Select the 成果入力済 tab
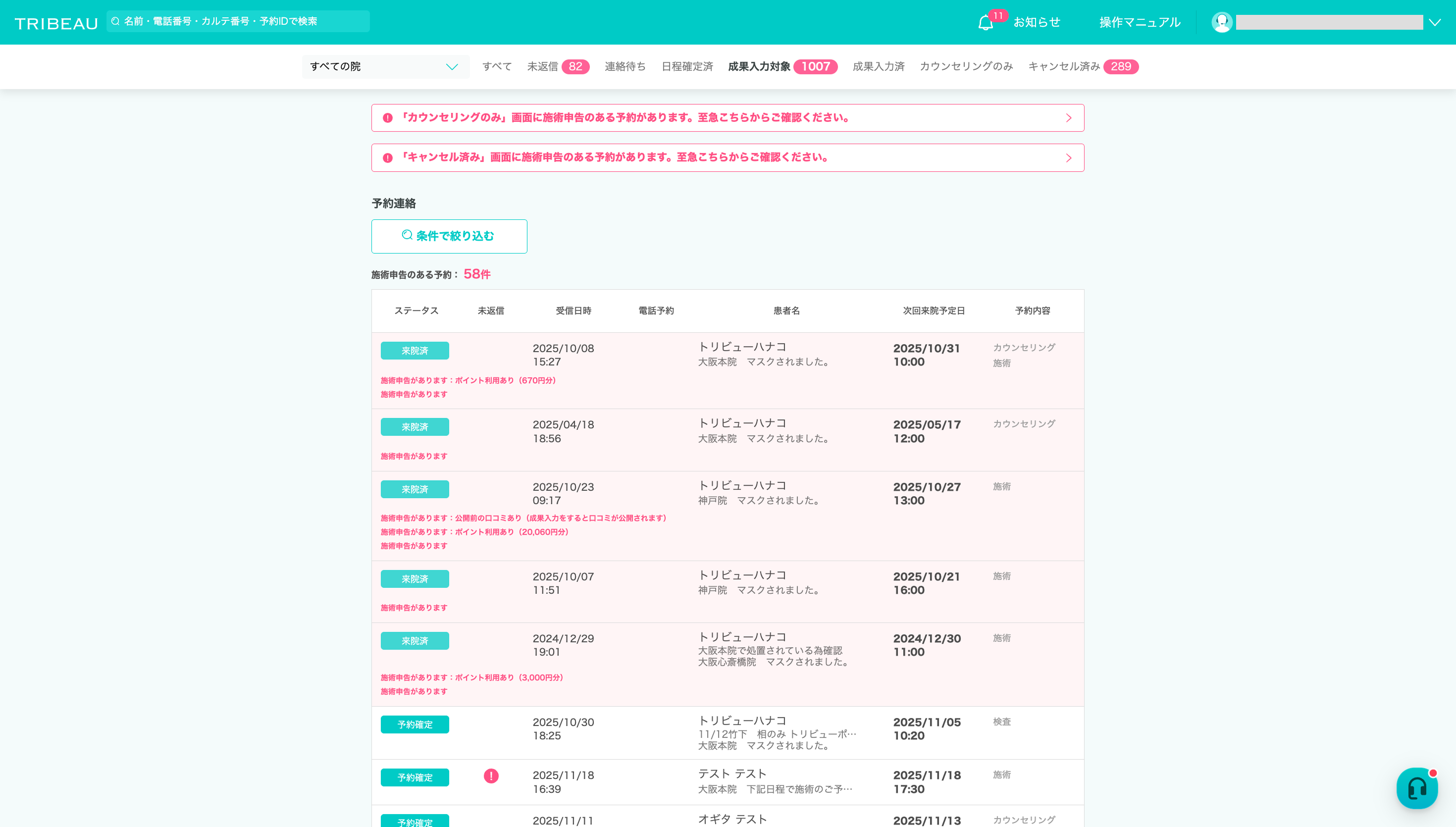The image size is (1456, 827). pos(878,66)
